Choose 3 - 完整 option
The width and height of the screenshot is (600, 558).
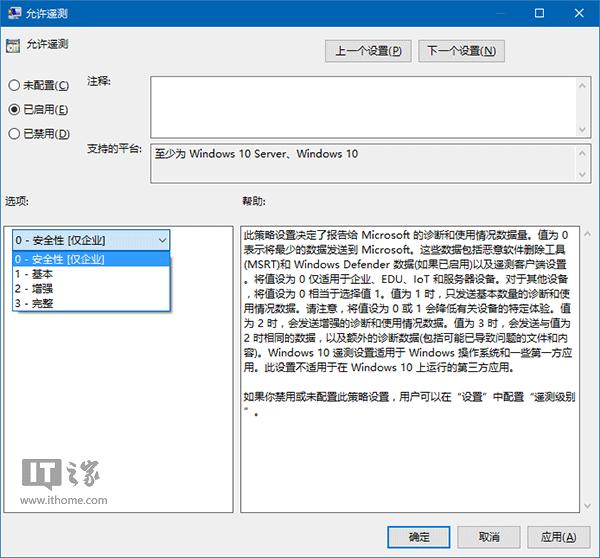91,303
